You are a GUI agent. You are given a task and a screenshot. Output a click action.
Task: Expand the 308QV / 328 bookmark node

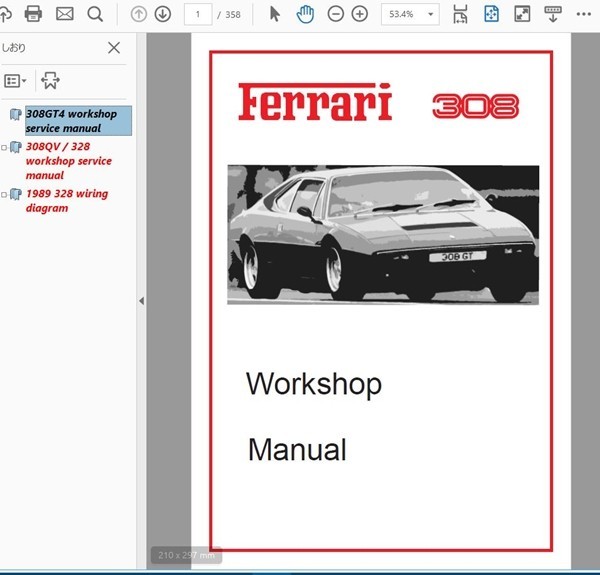[x=4, y=147]
